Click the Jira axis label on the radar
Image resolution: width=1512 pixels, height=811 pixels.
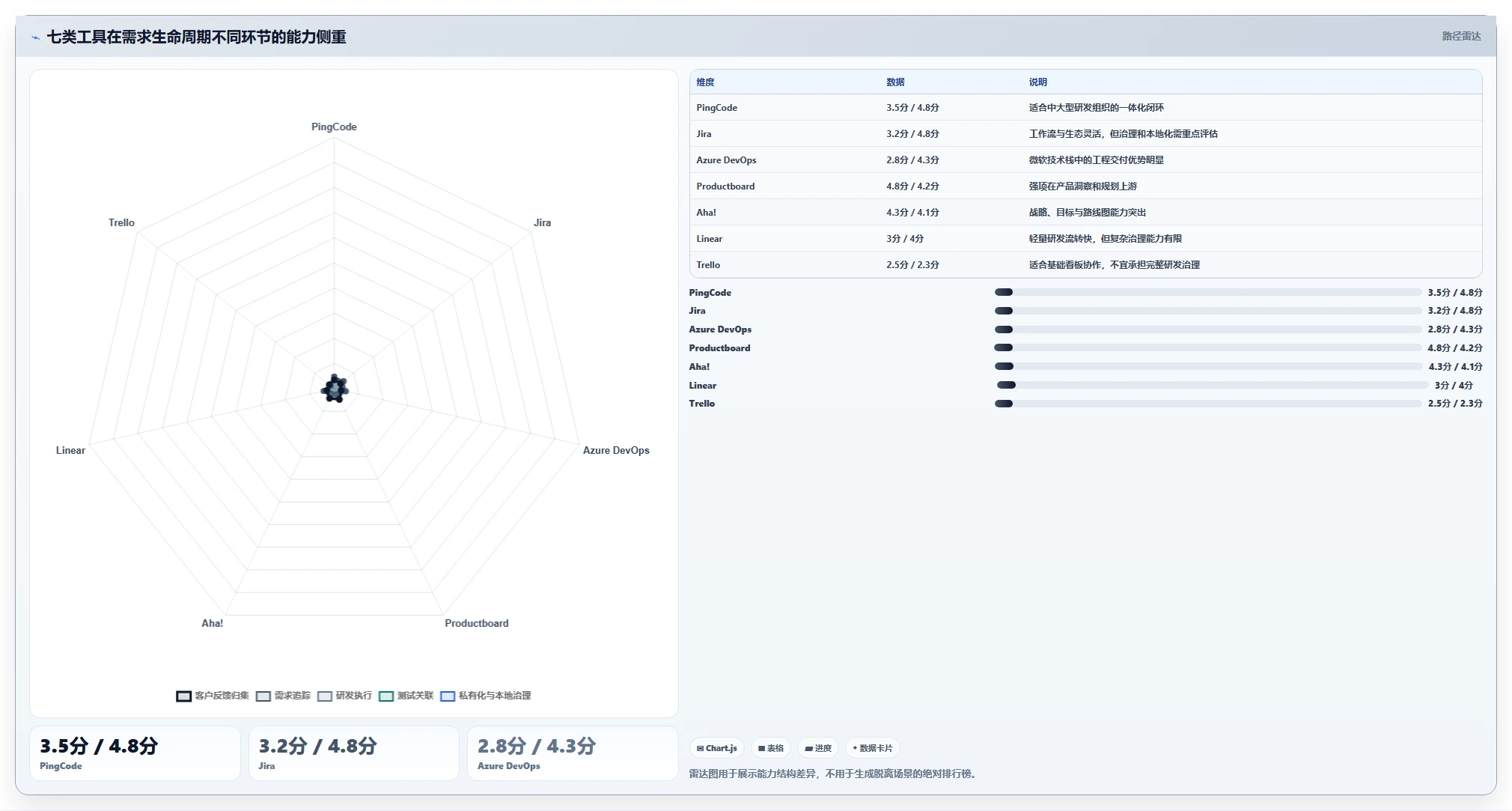point(542,223)
